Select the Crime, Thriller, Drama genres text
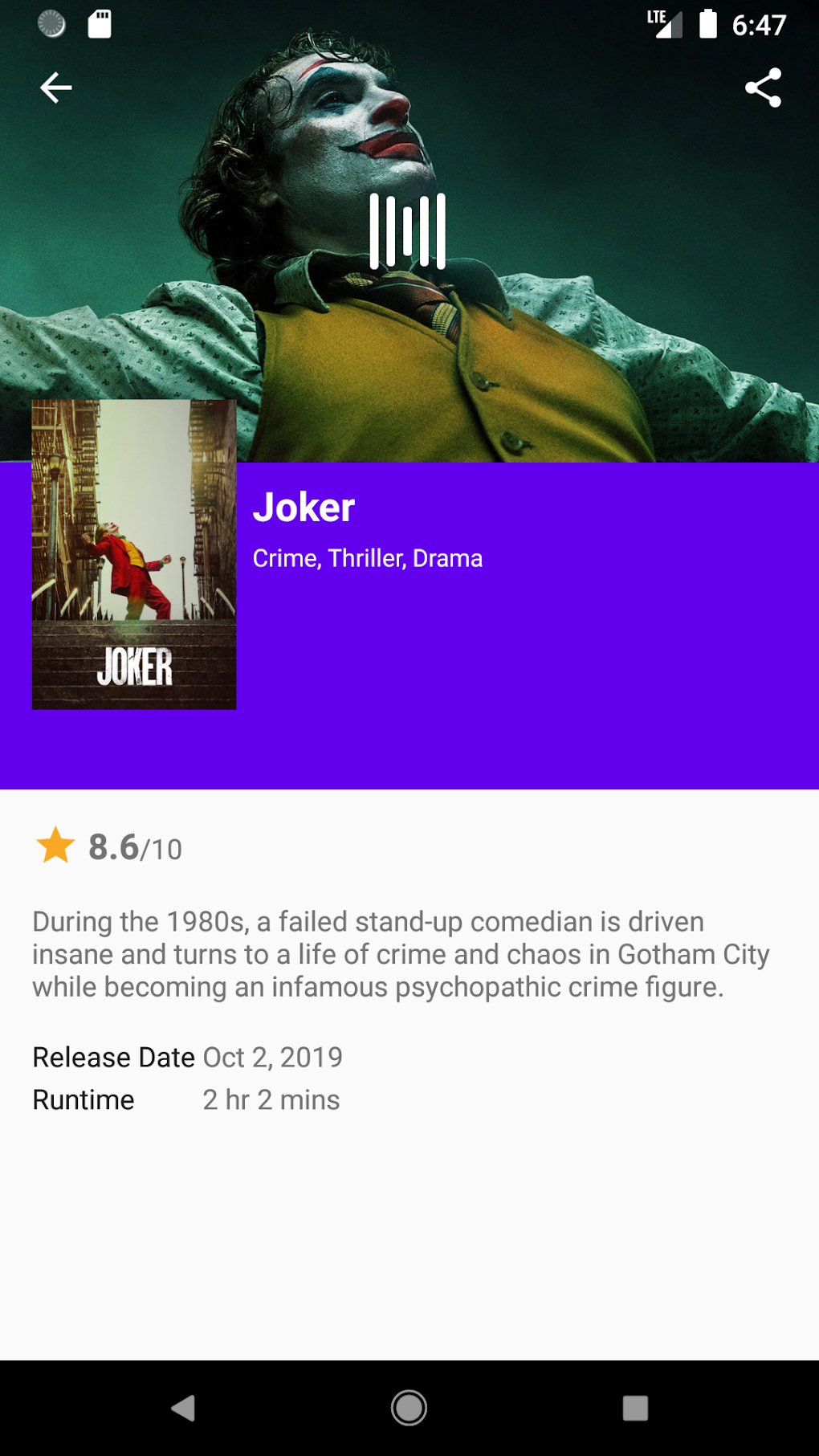This screenshot has width=819, height=1456. [368, 558]
